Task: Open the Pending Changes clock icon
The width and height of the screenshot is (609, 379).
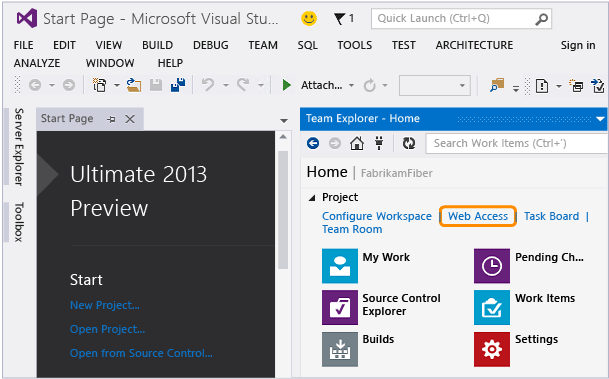Action: point(492,266)
